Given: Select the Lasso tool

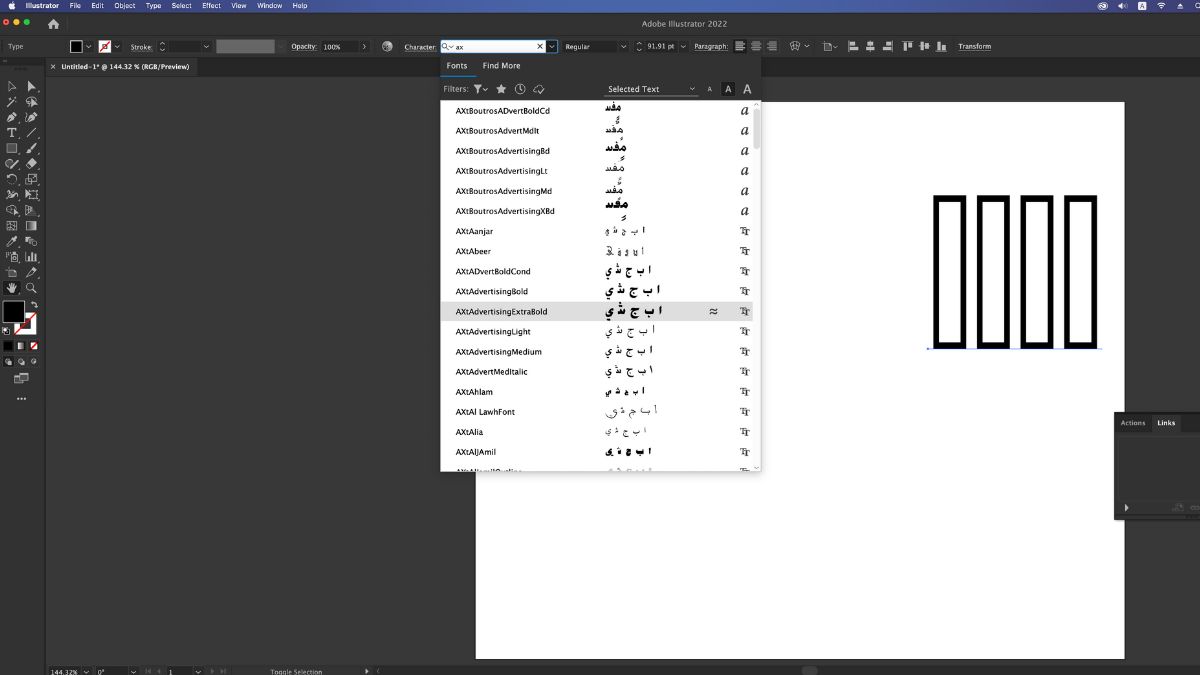Looking at the screenshot, I should point(32,102).
